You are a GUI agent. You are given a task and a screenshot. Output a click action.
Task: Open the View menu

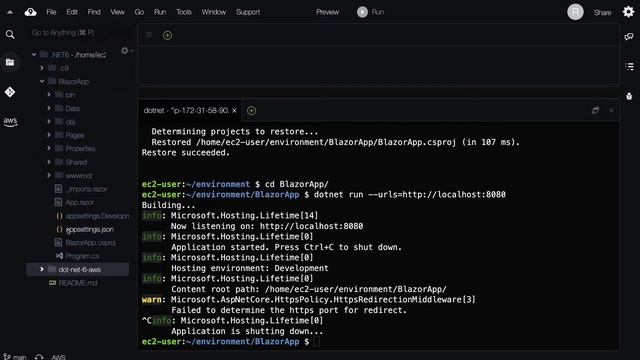[118, 12]
